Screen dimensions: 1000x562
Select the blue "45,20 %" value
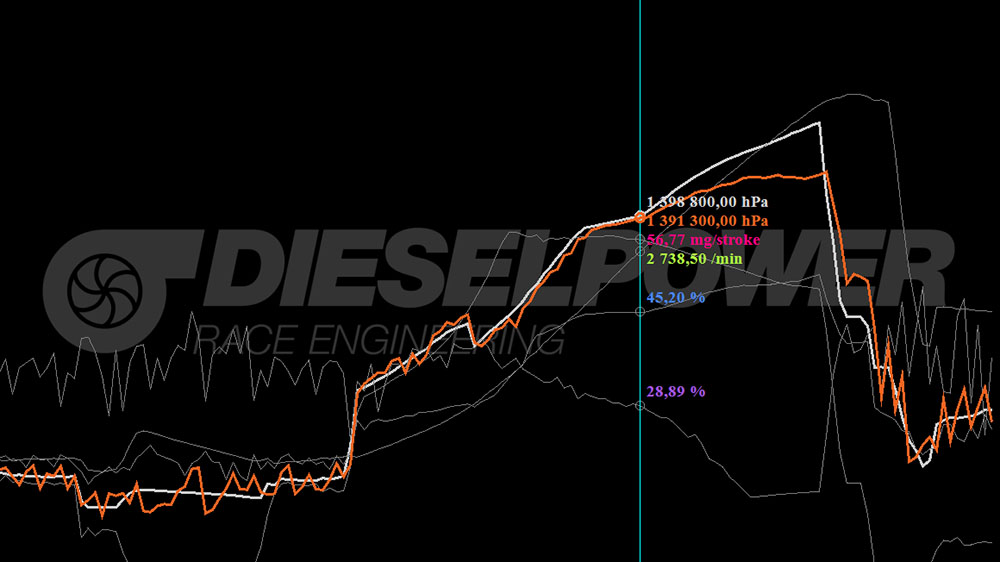676,297
